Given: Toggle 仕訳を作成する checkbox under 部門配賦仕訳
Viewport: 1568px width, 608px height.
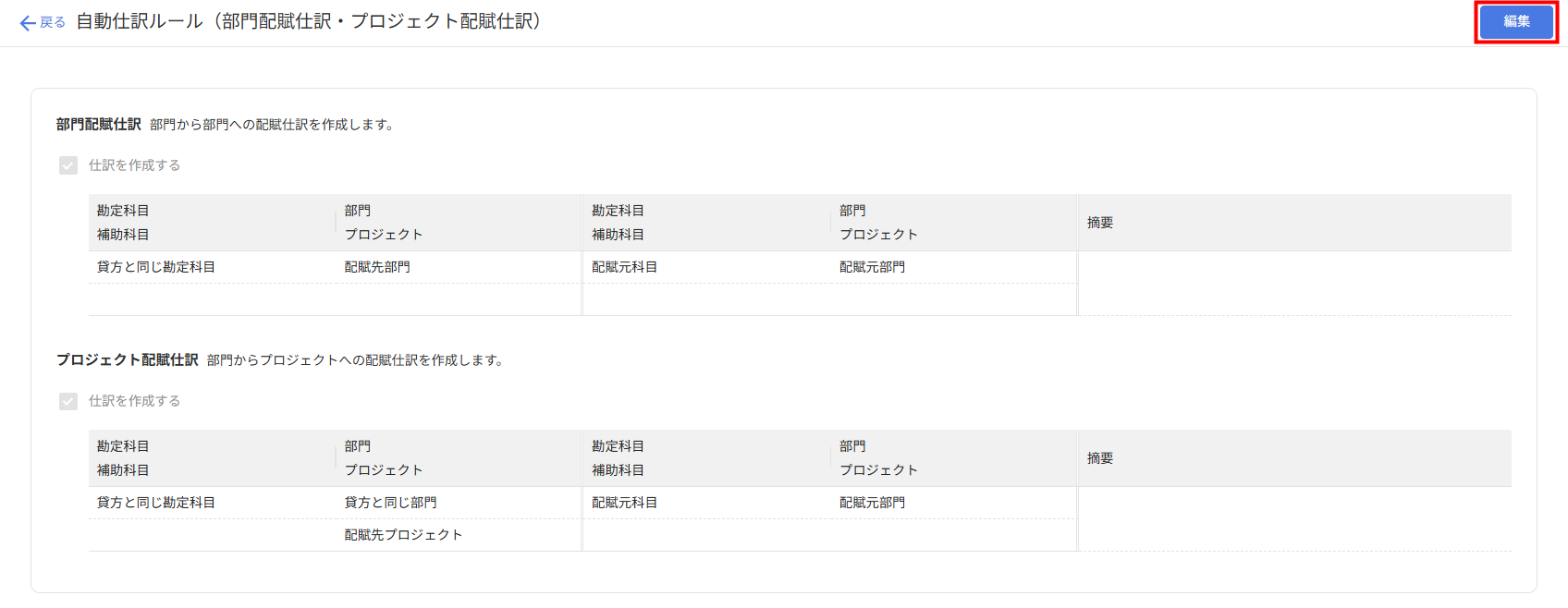Looking at the screenshot, I should tap(68, 165).
